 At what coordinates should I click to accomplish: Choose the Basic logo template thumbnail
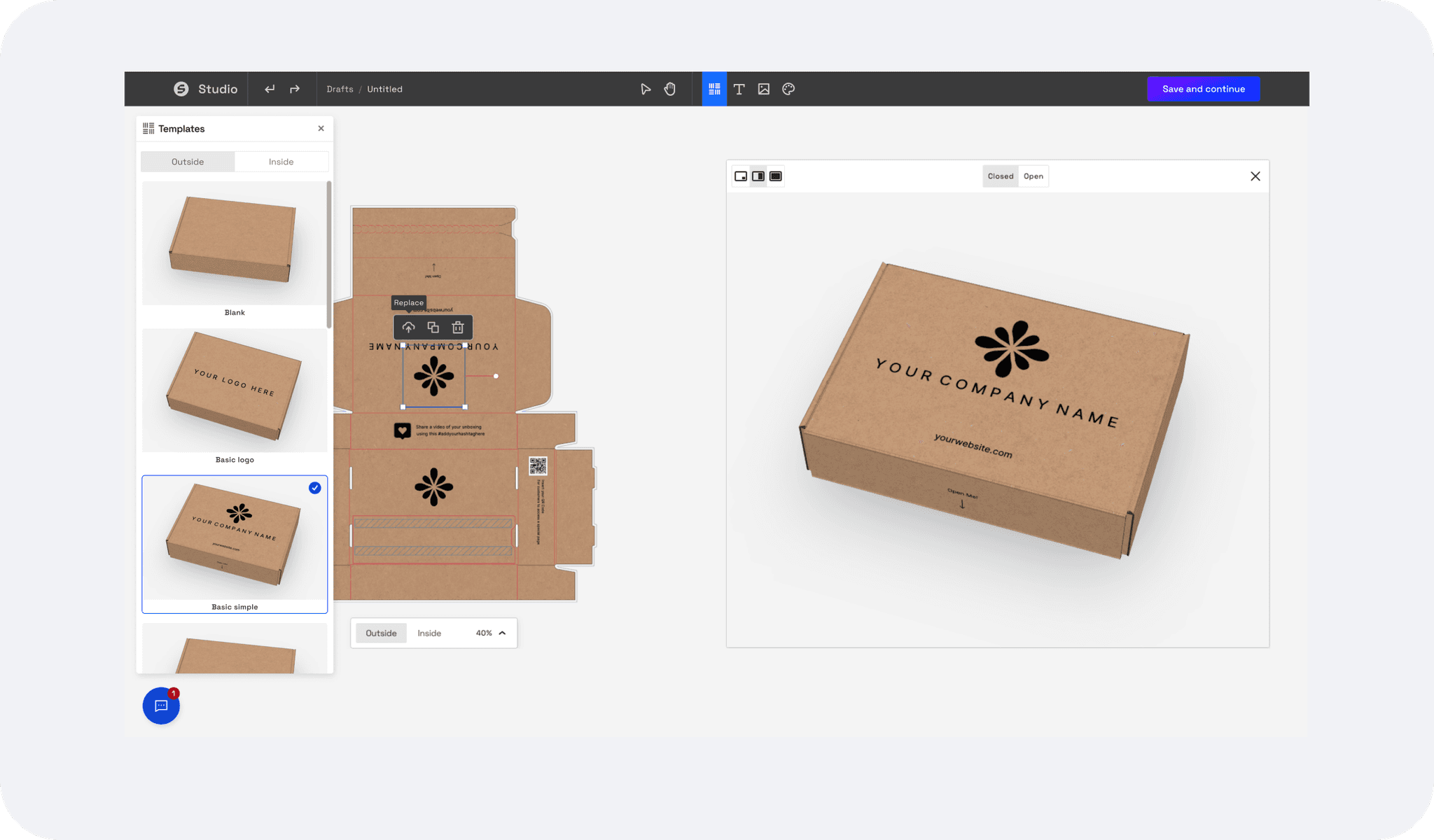coord(235,390)
